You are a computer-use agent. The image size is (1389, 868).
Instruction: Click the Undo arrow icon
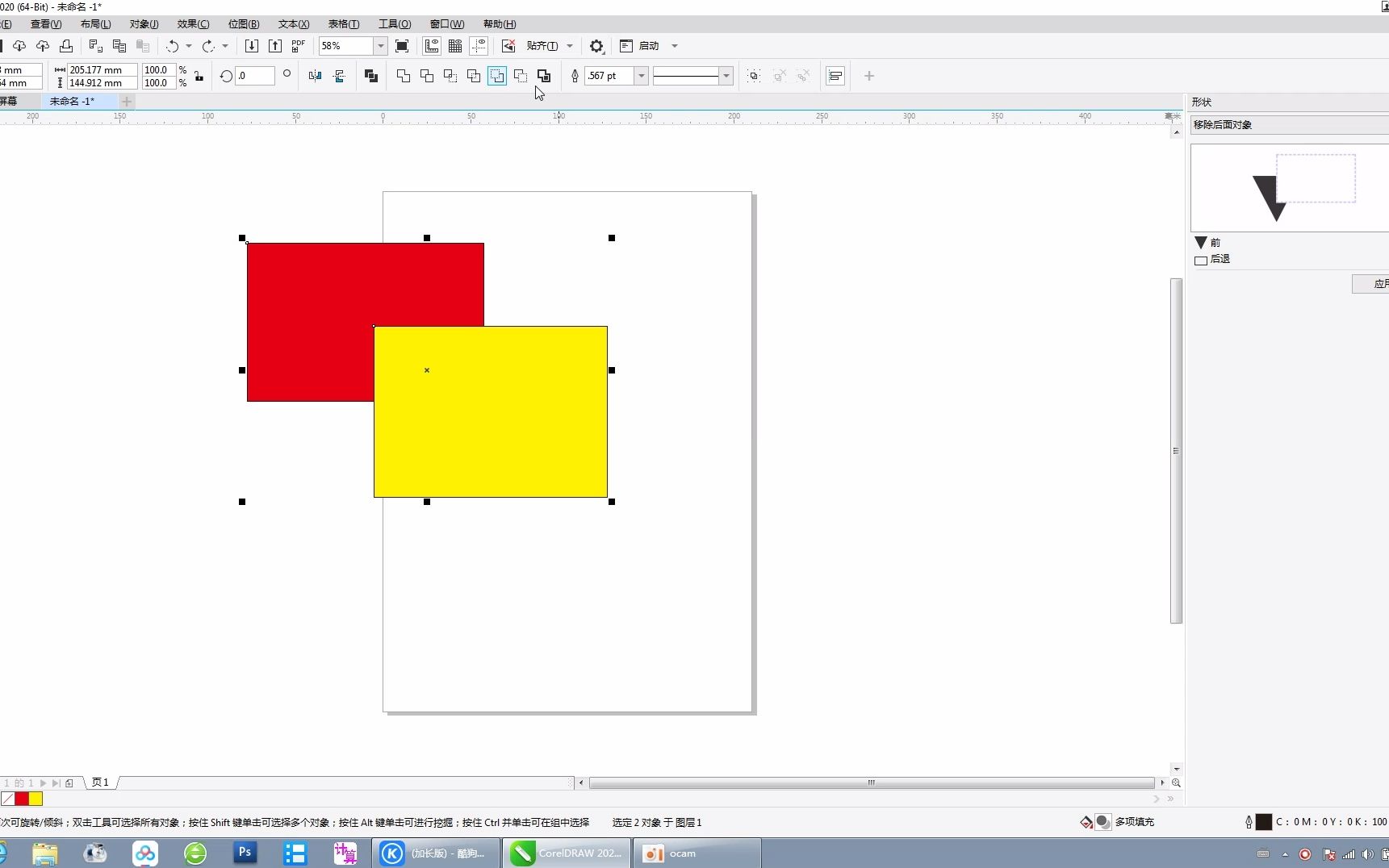(172, 46)
